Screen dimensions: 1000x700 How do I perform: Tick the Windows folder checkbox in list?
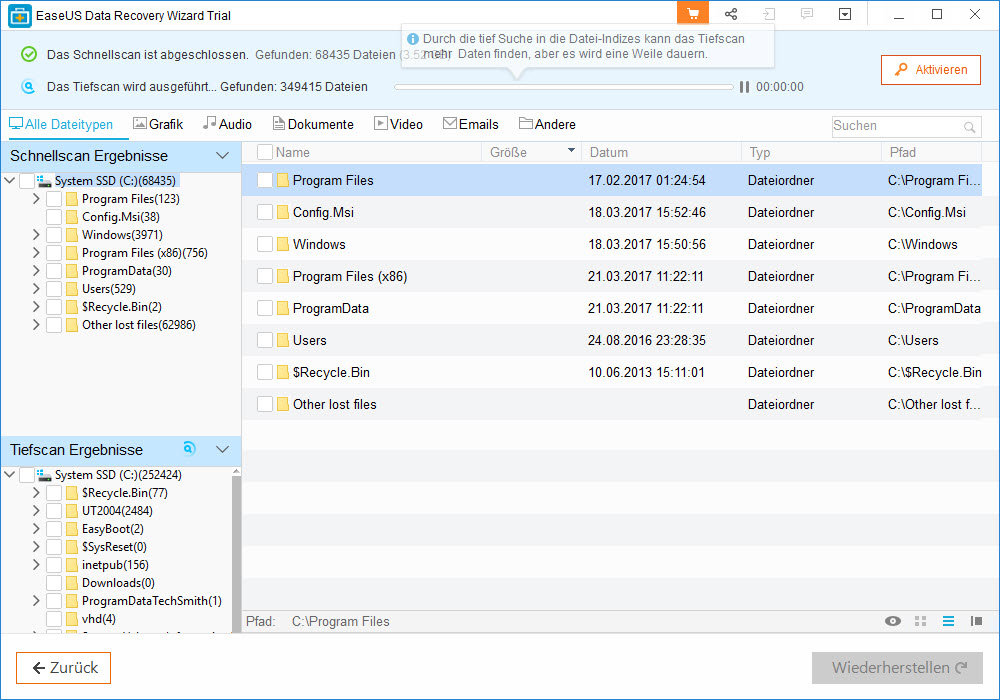[265, 245]
